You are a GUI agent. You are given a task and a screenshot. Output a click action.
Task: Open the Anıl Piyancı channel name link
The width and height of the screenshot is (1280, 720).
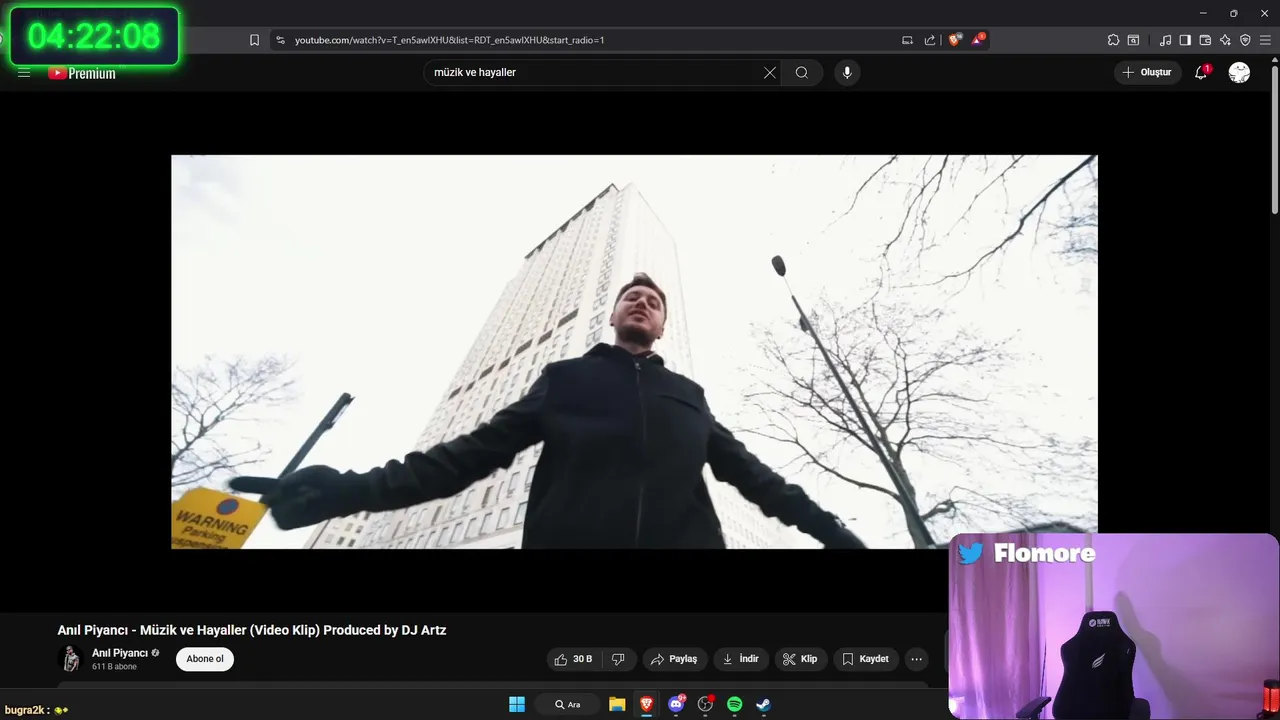[x=120, y=653]
